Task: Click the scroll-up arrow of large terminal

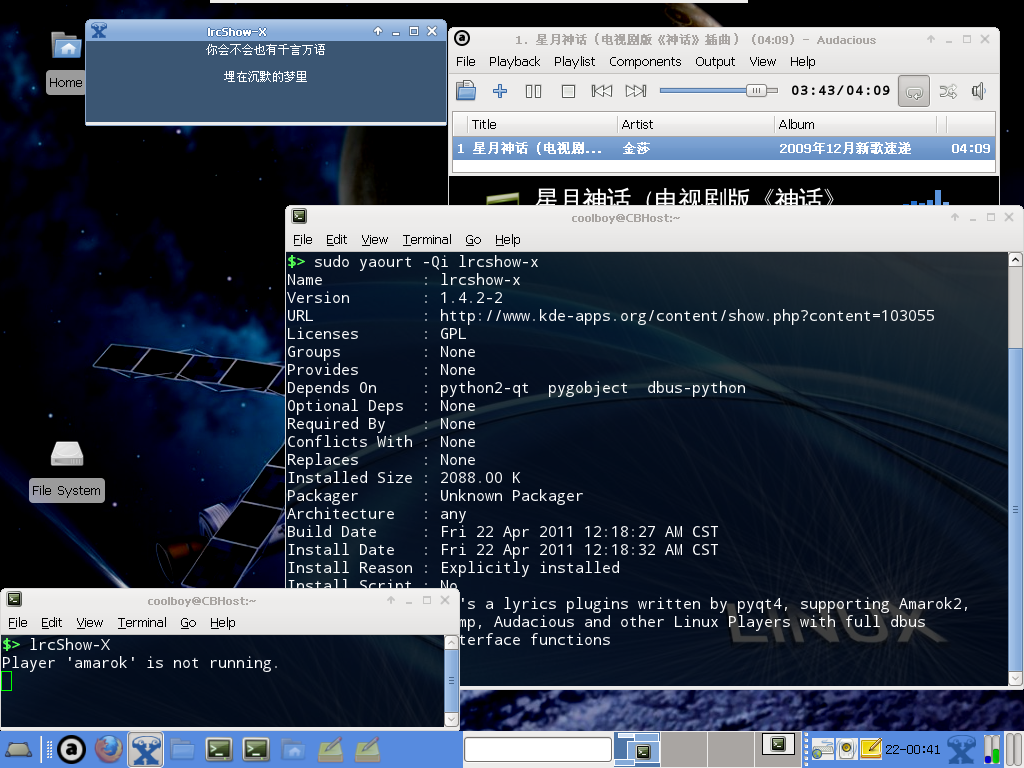Action: pos(1016,260)
